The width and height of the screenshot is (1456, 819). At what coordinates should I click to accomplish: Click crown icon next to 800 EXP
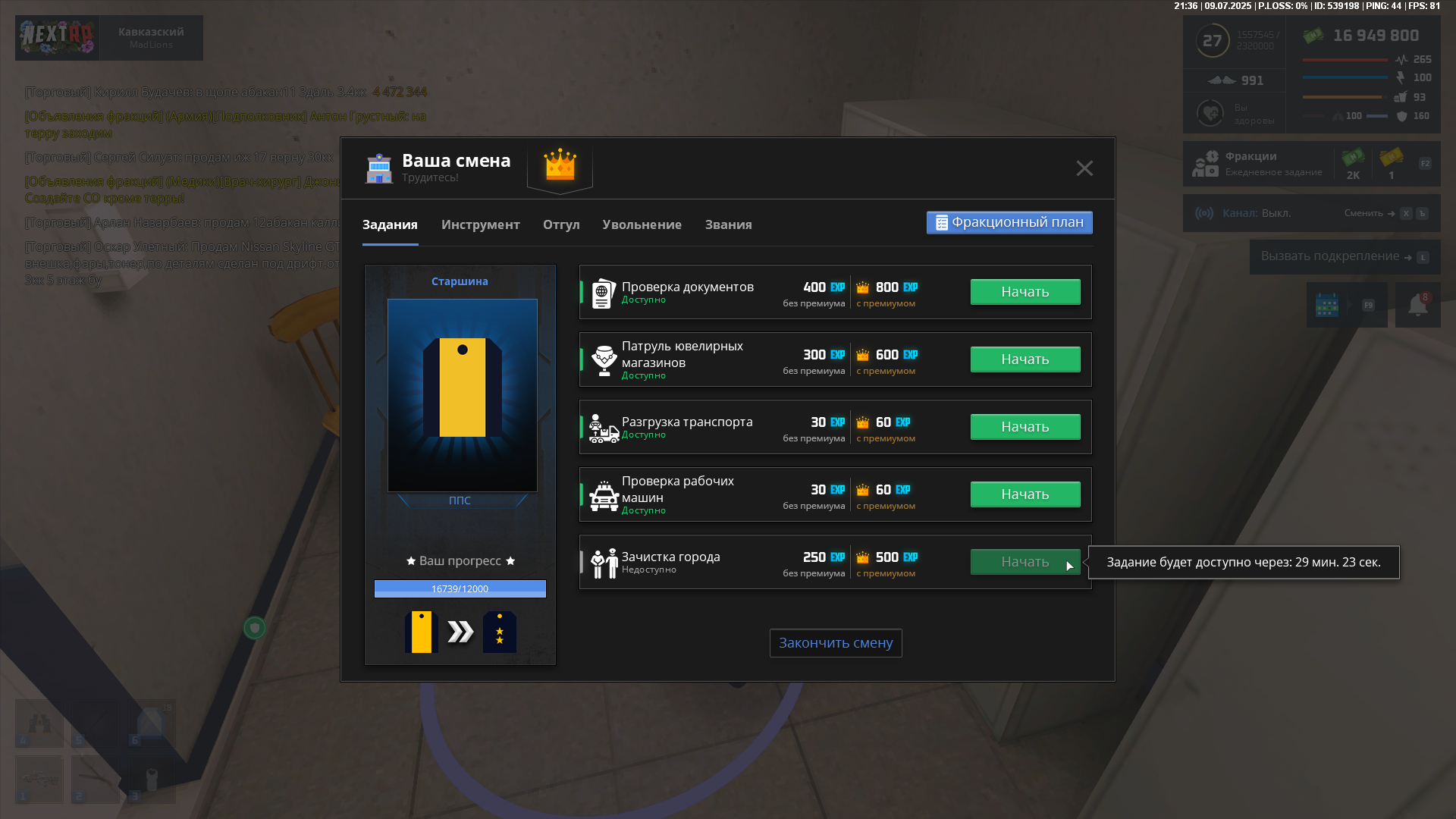click(x=863, y=287)
